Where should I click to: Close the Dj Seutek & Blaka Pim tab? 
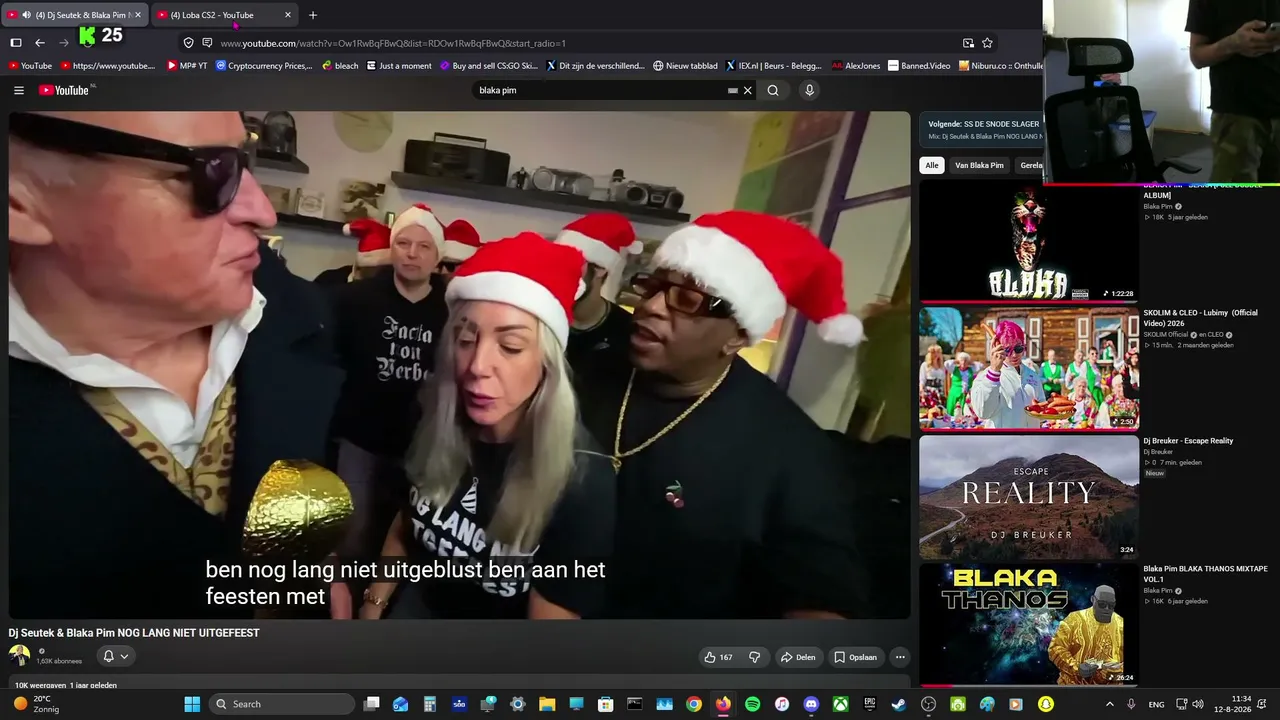point(138,15)
